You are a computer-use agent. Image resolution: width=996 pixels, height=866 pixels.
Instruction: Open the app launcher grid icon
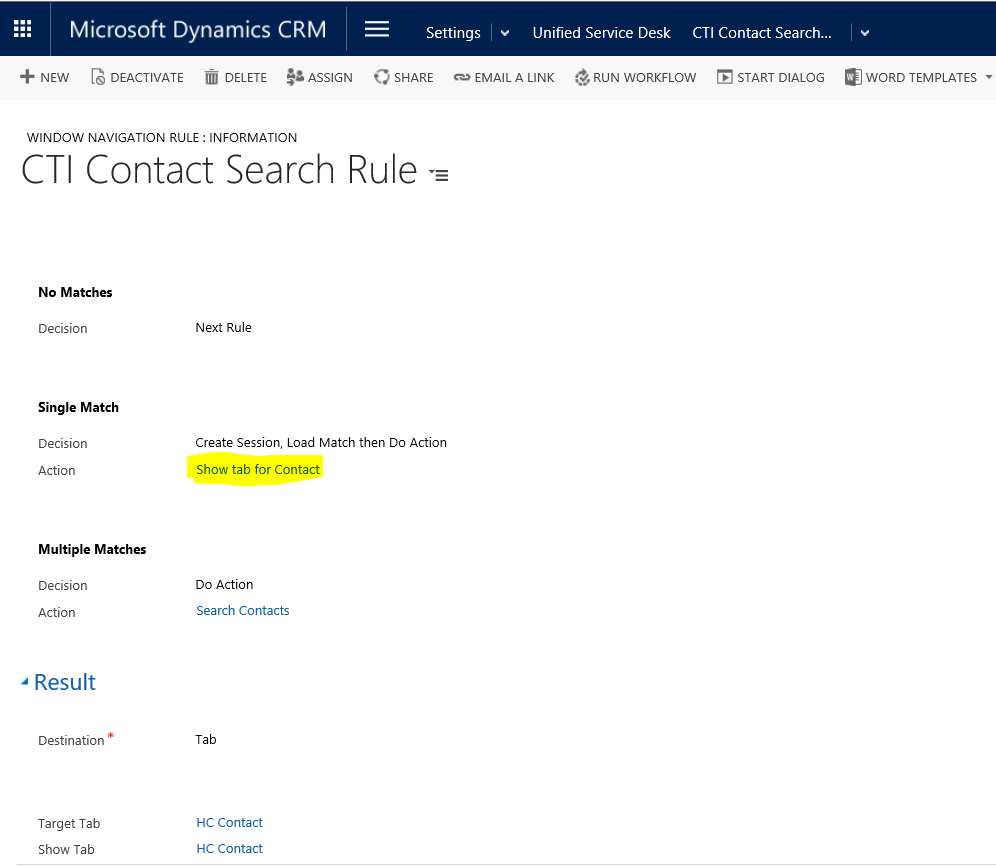coord(22,30)
